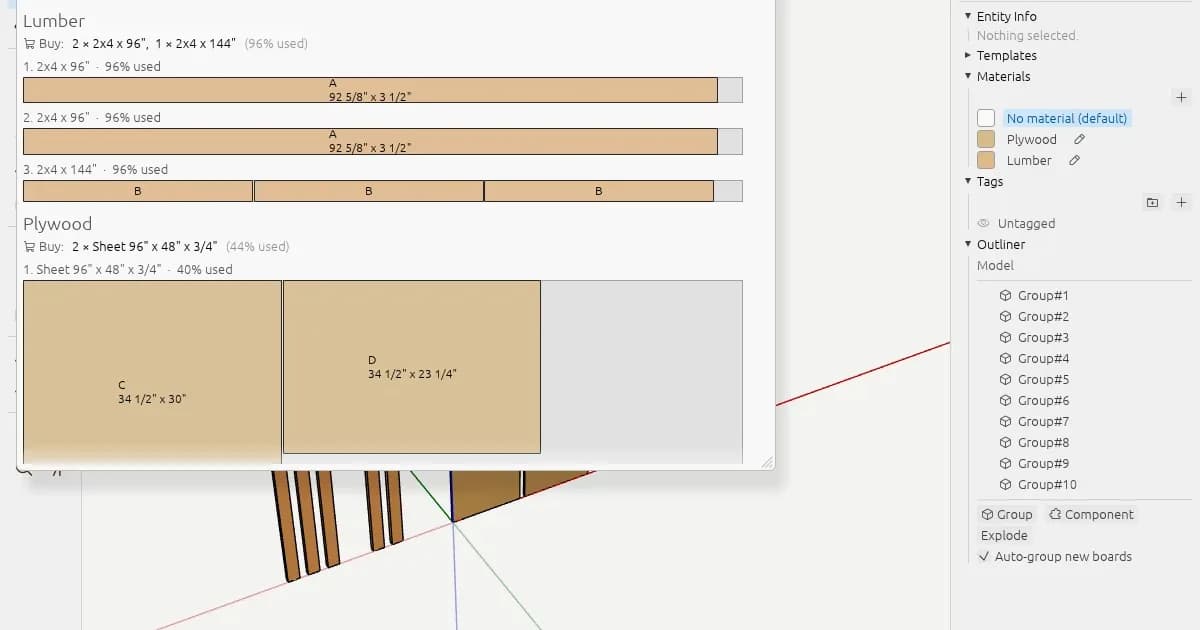Click first B piece in 2x4 x 144" layout
This screenshot has width=1200, height=630.
click(138, 191)
